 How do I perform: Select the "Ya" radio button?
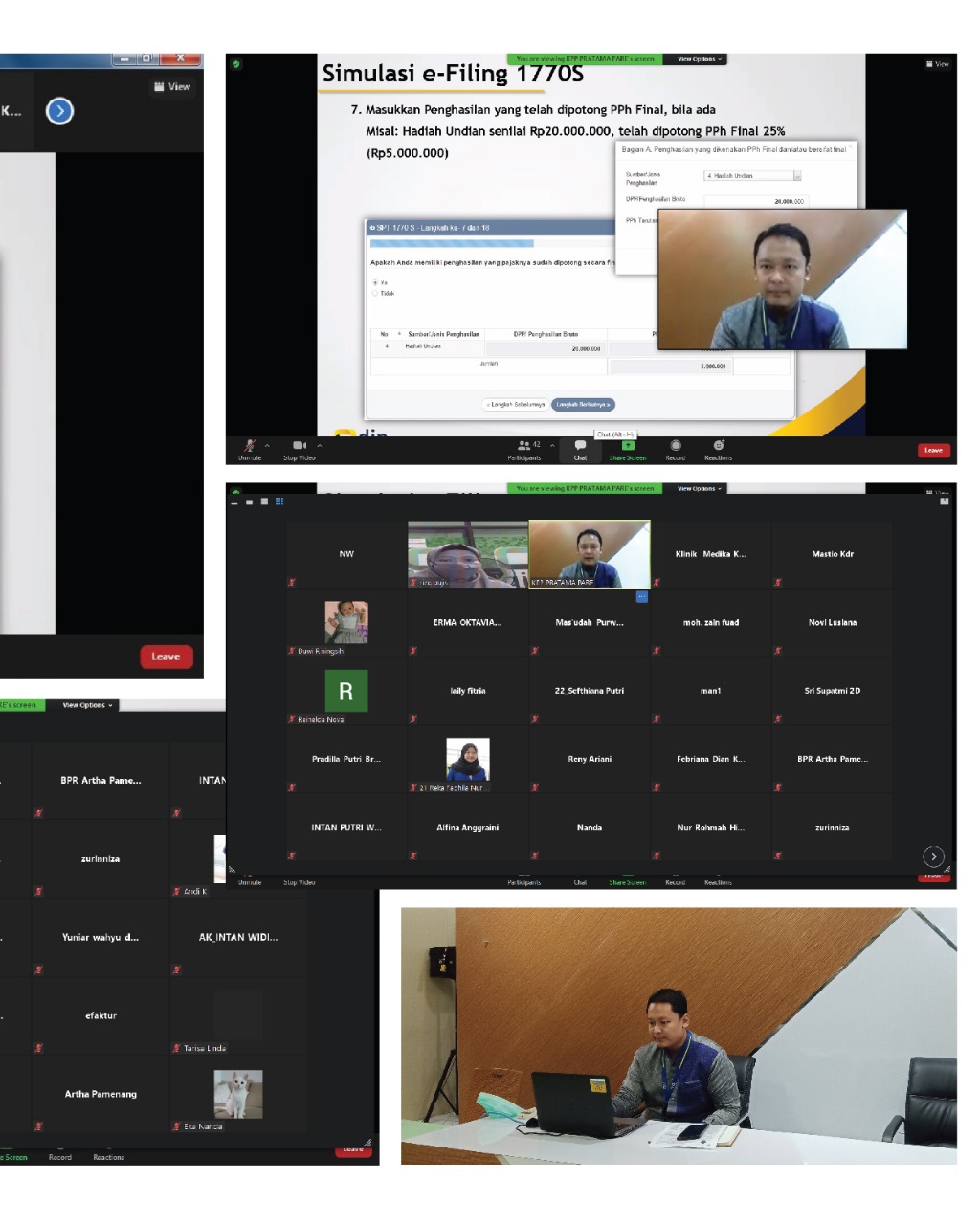pyautogui.click(x=375, y=283)
